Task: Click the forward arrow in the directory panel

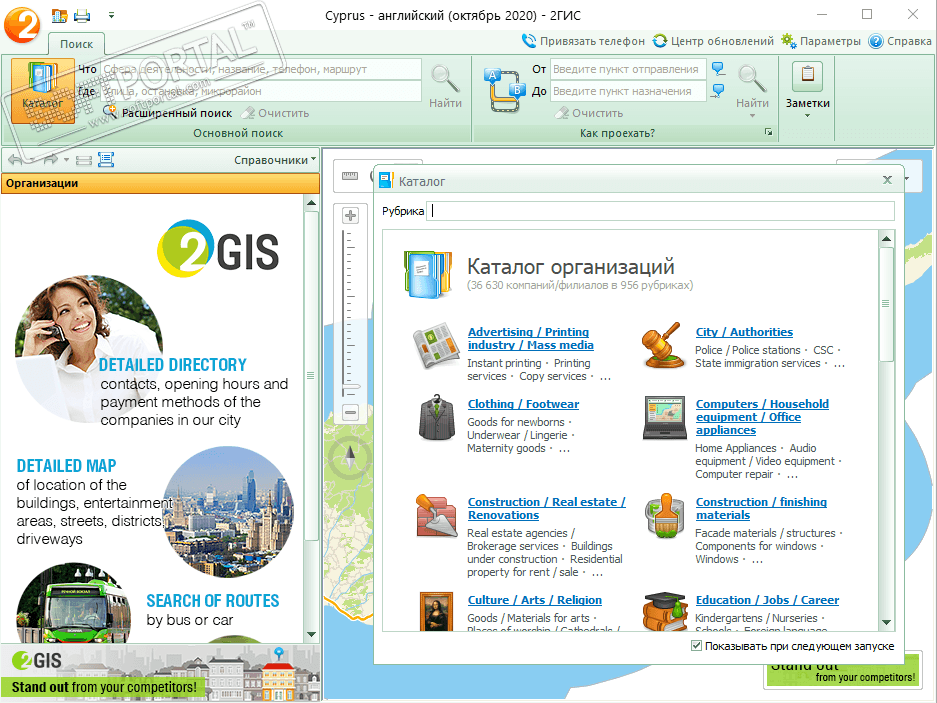Action: (50, 160)
